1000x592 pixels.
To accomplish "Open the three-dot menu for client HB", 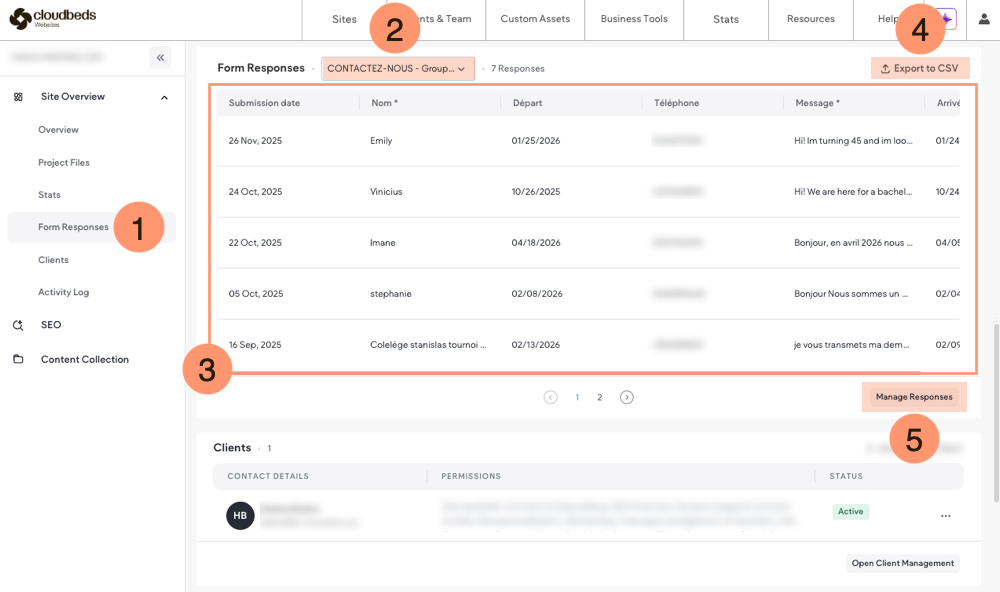I will coord(945,516).
